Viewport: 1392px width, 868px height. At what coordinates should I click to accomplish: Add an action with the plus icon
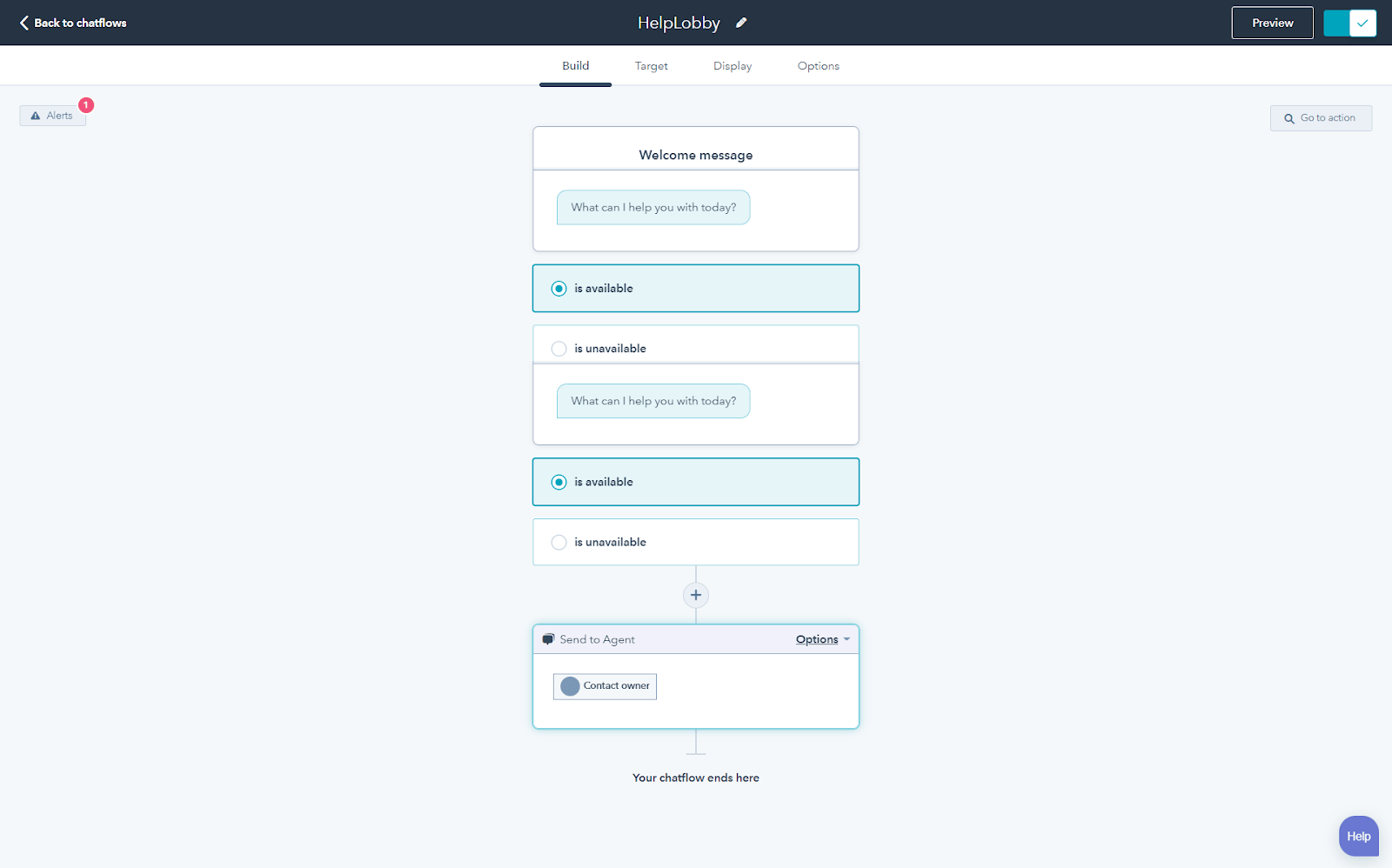coord(695,595)
